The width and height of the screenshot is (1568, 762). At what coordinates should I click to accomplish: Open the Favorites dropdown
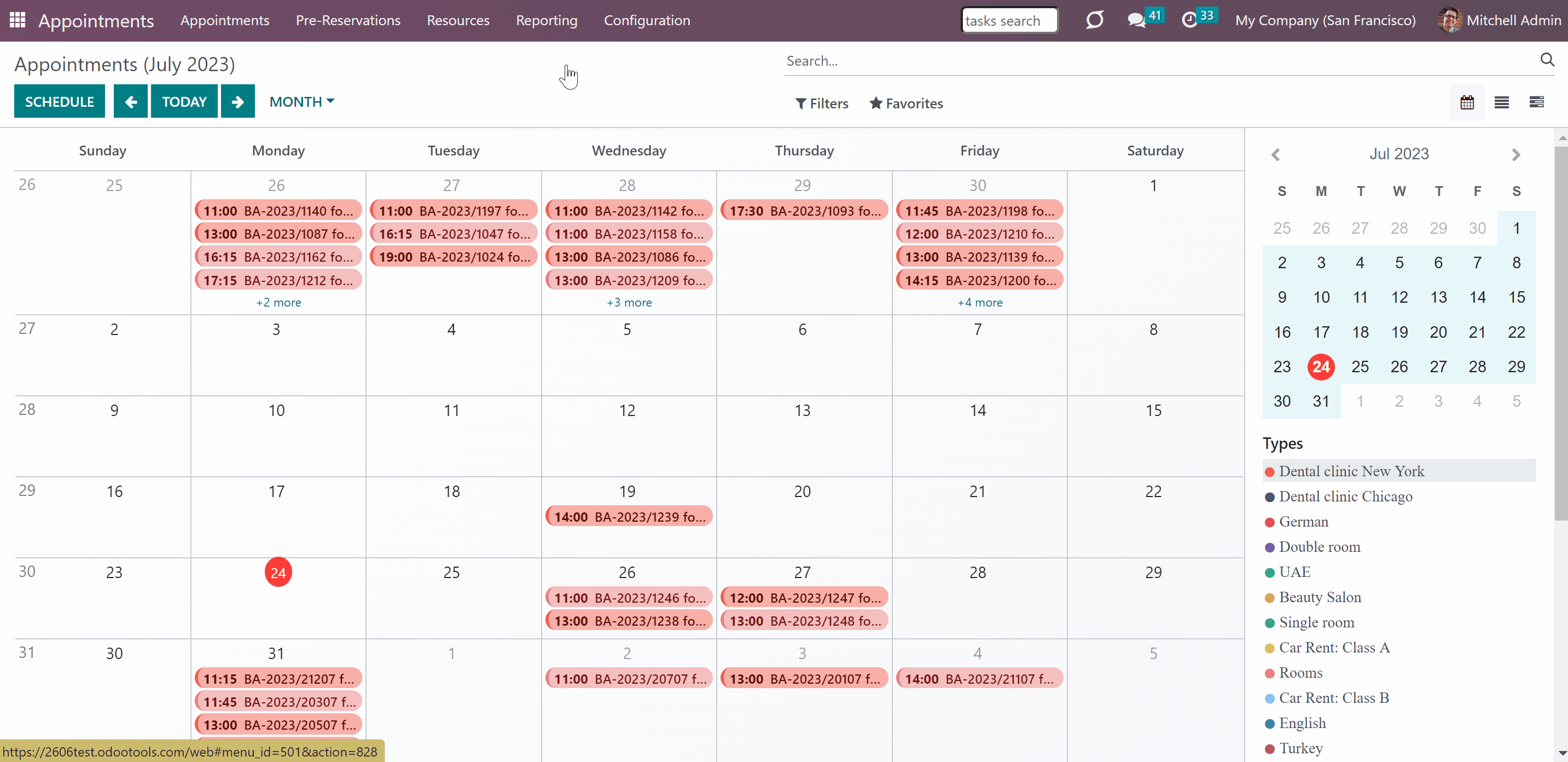click(x=907, y=103)
